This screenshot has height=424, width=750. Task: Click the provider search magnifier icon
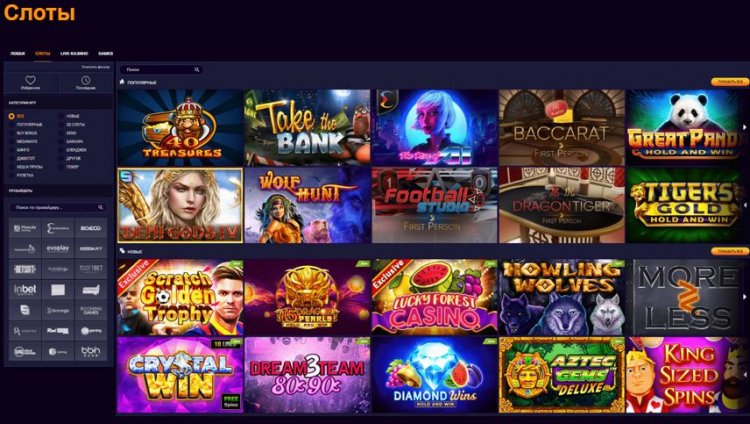(x=100, y=207)
